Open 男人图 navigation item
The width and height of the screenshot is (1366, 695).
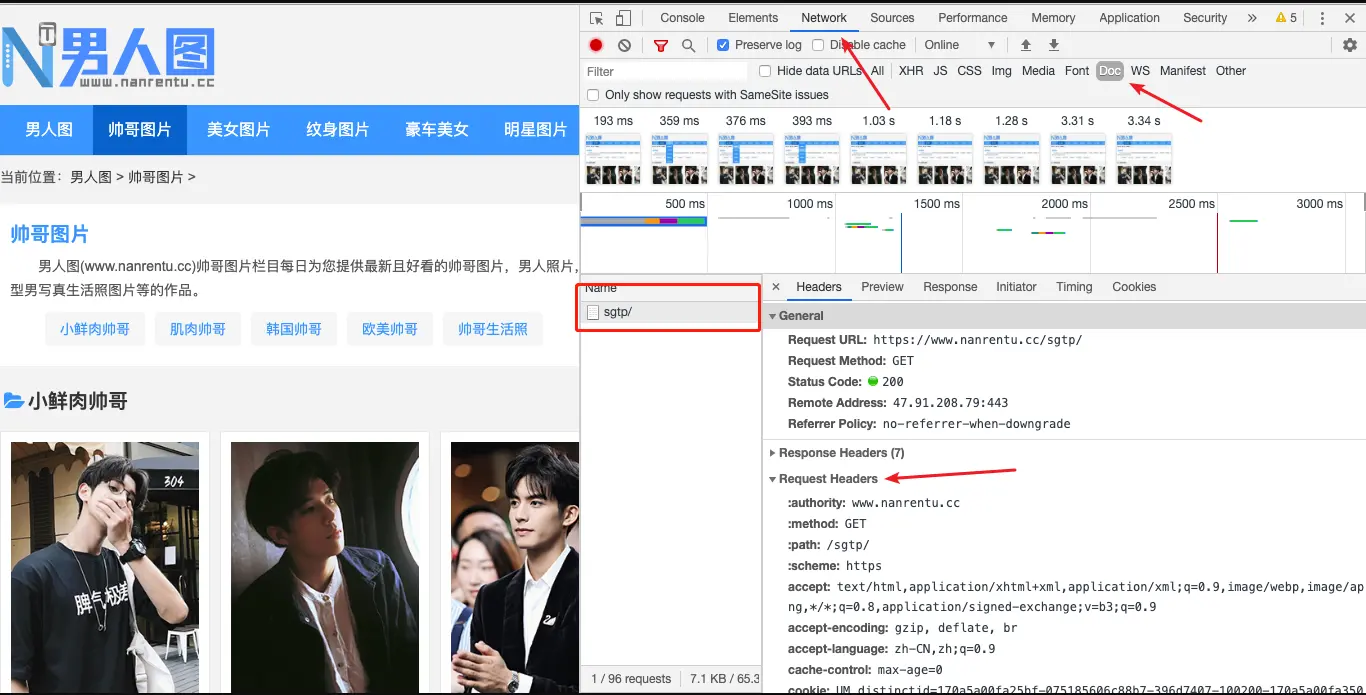(x=48, y=130)
